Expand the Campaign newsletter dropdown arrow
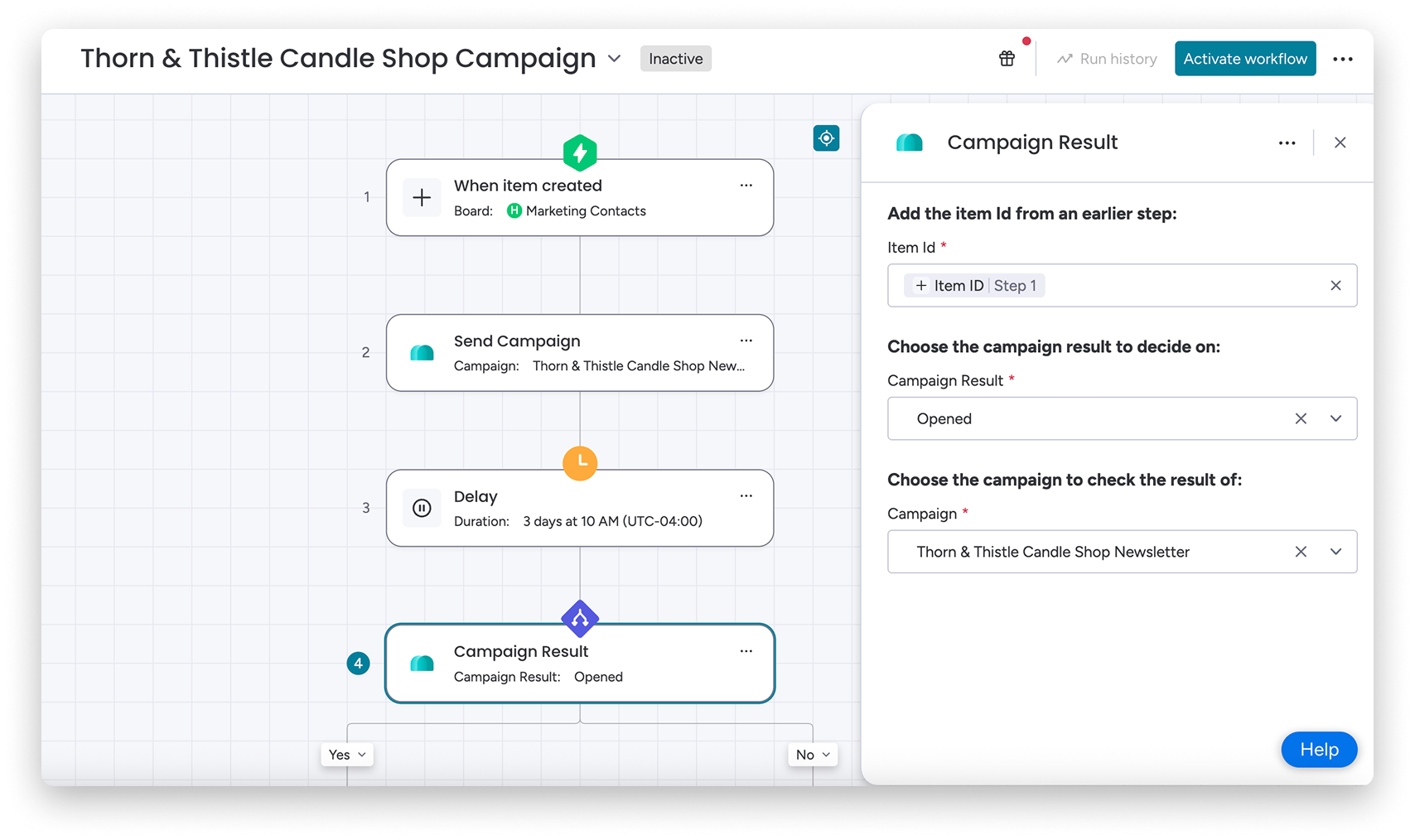Screen dimensions: 1415x840 [1335, 552]
